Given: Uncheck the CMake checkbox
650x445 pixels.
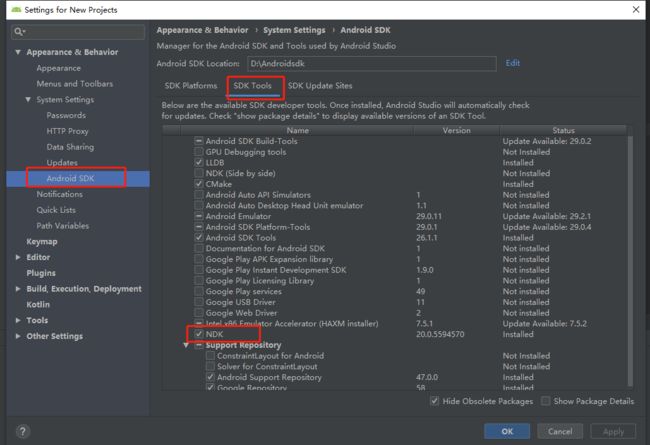Looking at the screenshot, I should pyautogui.click(x=199, y=184).
